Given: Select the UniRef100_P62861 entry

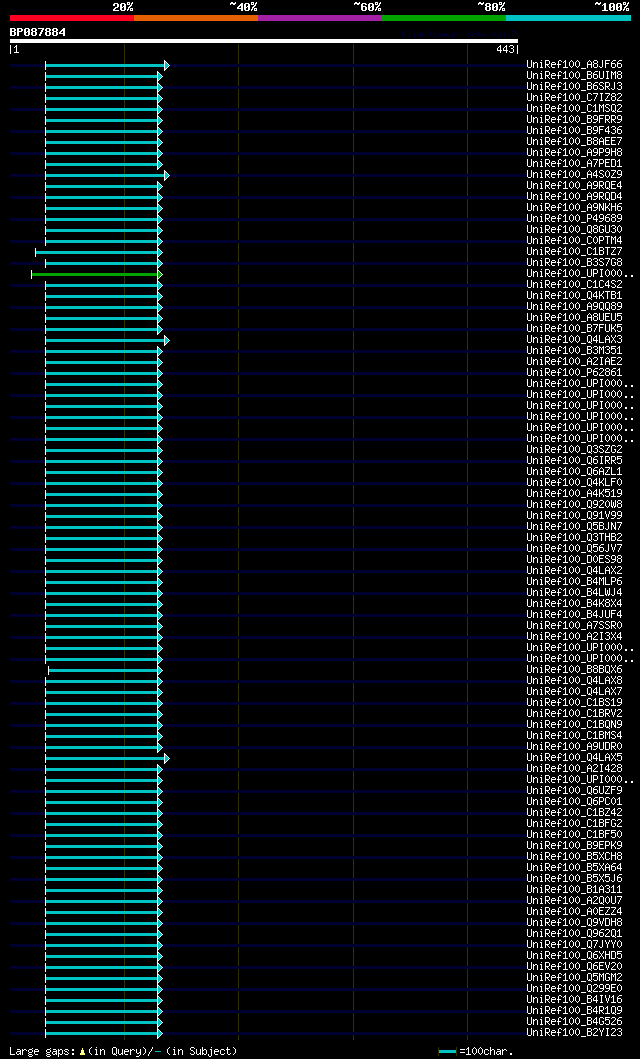Looking at the screenshot, I should [x=575, y=373].
